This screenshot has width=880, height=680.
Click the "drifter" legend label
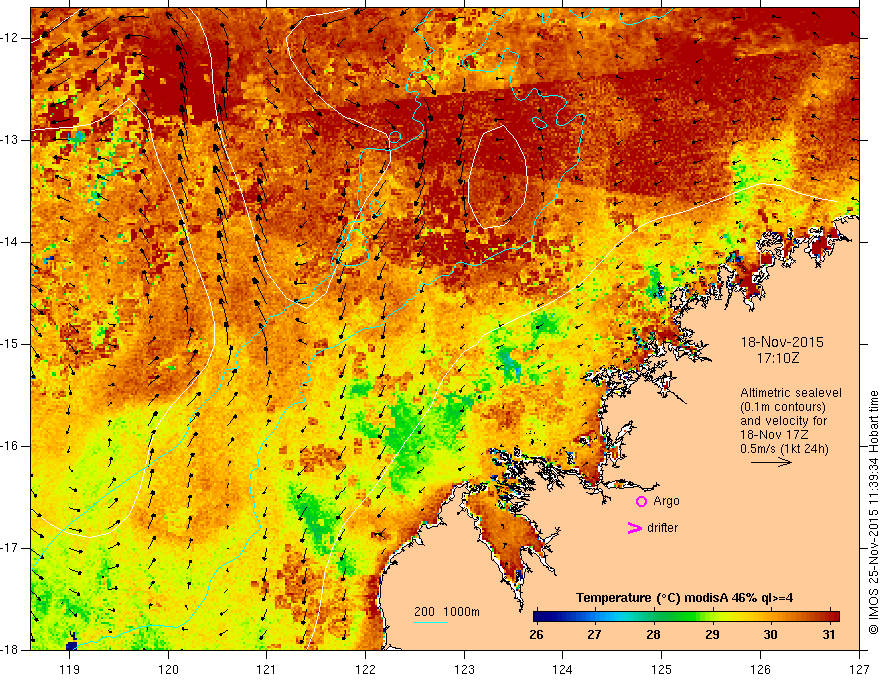(662, 528)
